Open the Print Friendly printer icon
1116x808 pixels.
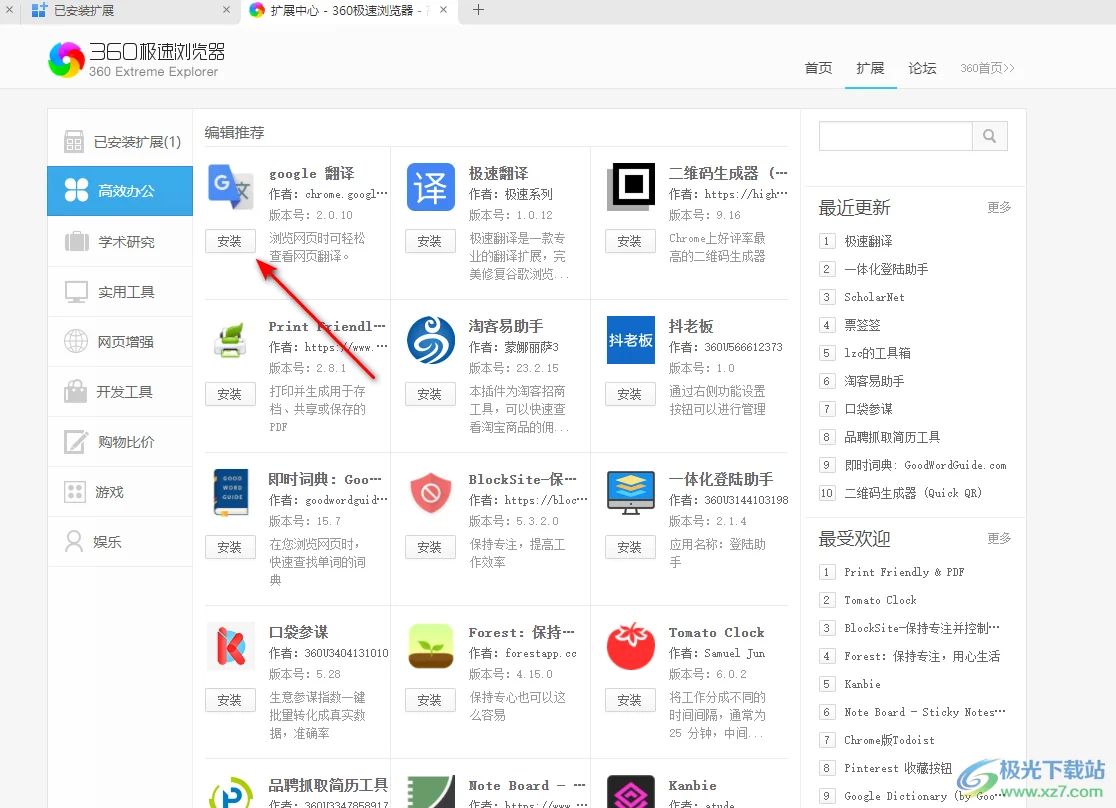[231, 340]
